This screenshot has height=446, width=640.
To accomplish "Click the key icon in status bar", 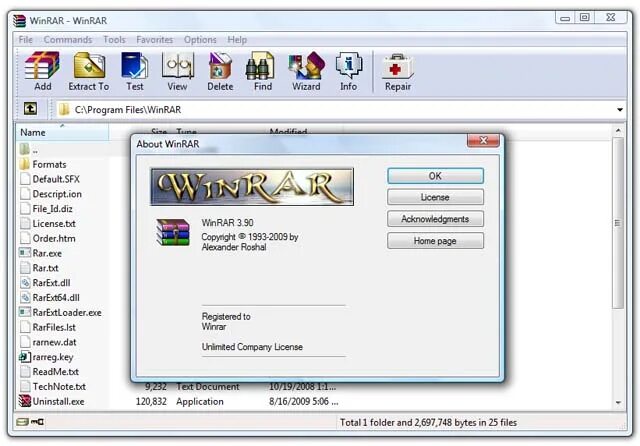I will click(38, 422).
